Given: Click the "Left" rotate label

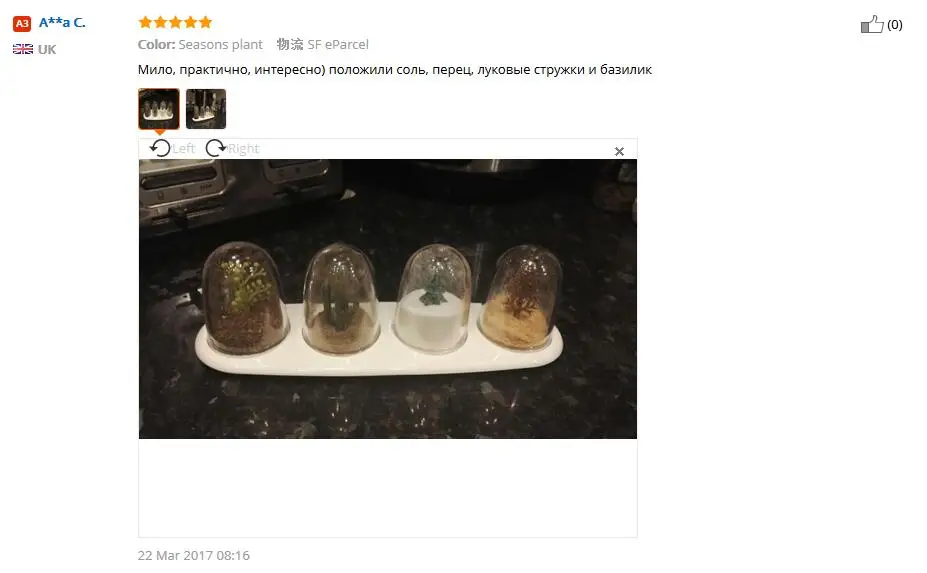Looking at the screenshot, I should [183, 148].
